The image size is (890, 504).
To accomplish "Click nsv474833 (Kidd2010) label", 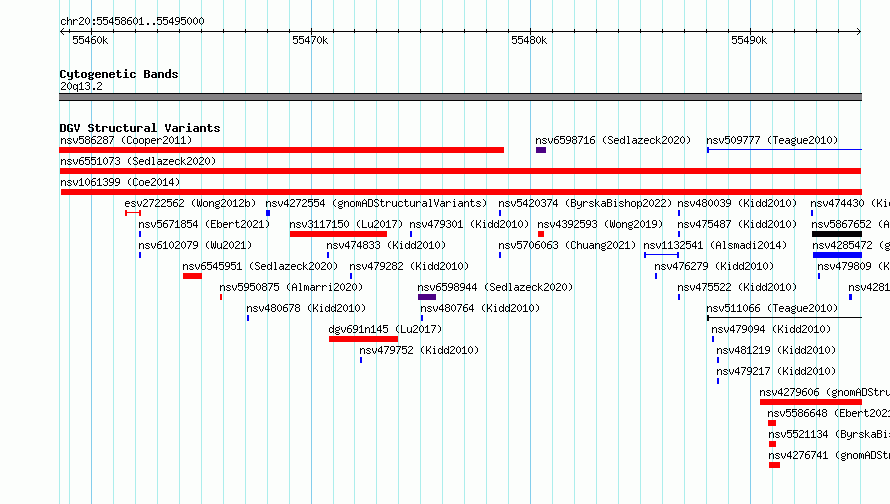I will 387,245.
